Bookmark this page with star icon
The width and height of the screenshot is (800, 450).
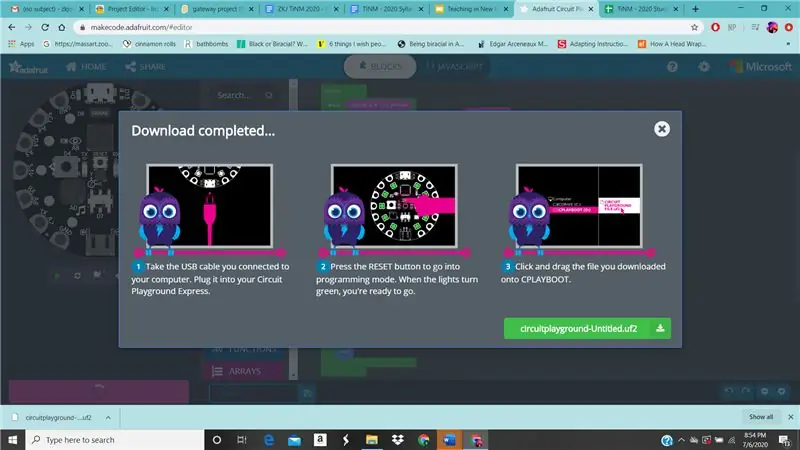694,28
